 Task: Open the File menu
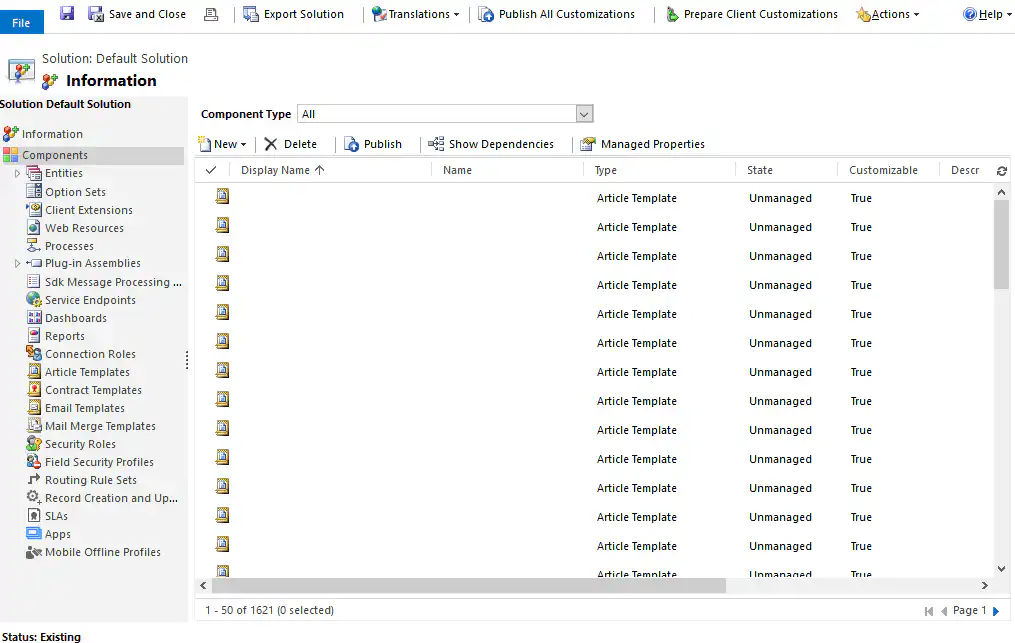pyautogui.click(x=21, y=20)
